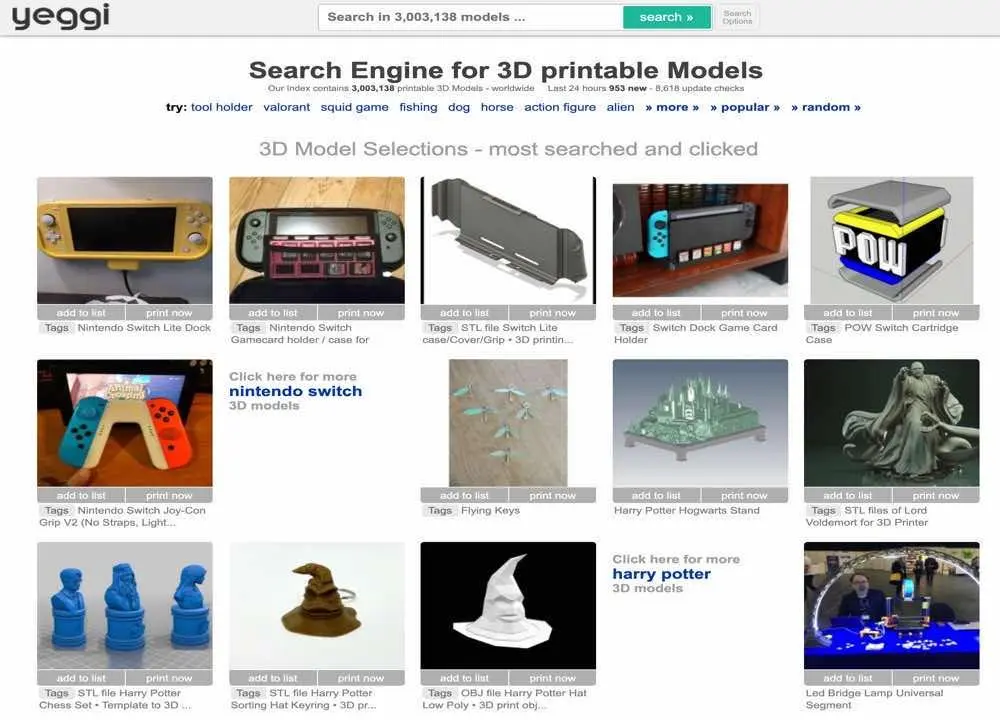Open 'Harry Potter Hogwarts Stand' title link
This screenshot has height=720, width=1000.
[x=687, y=510]
